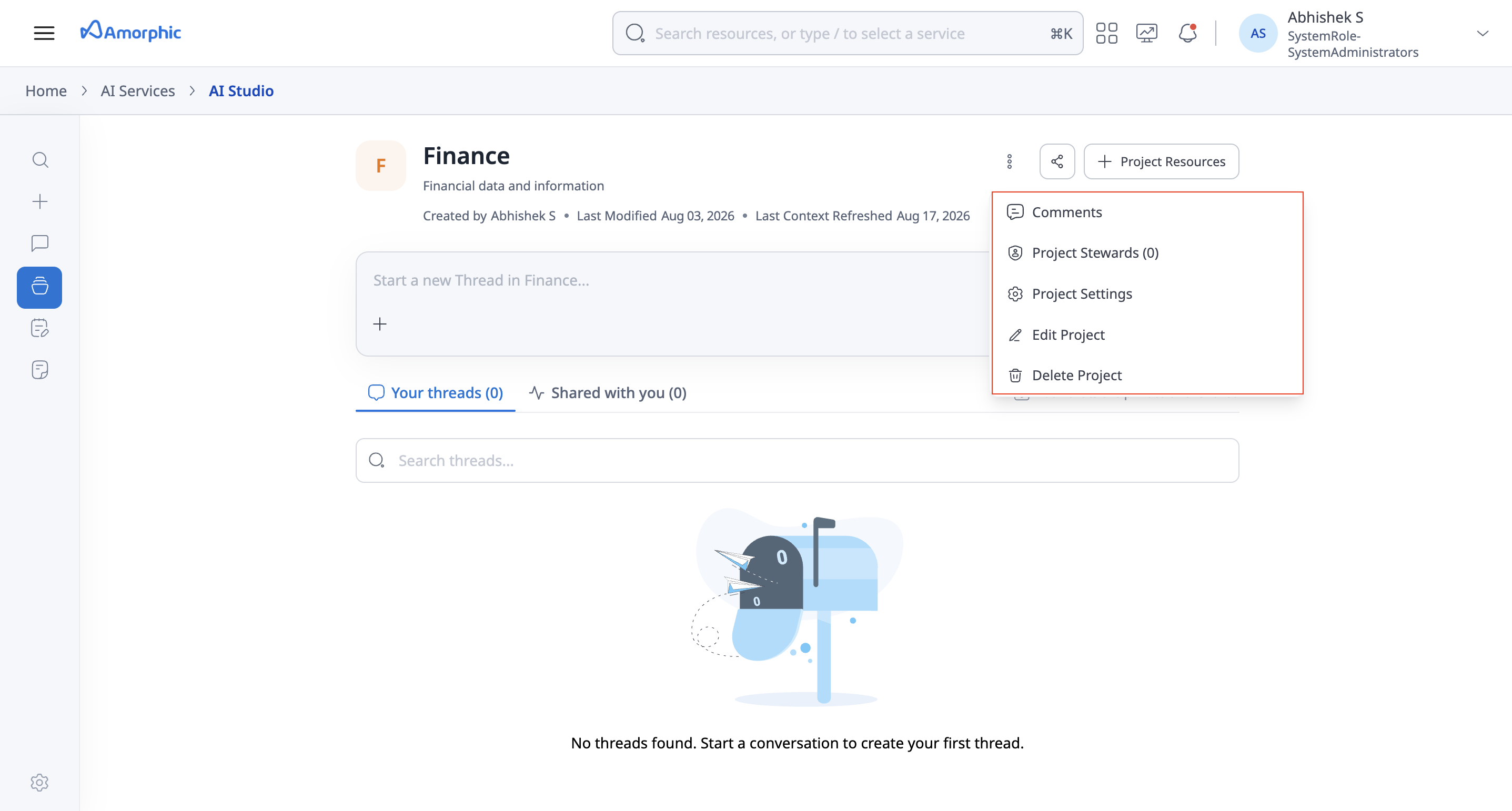Go to AI Services breadcrumb link
This screenshot has height=811, width=1512.
(x=137, y=91)
